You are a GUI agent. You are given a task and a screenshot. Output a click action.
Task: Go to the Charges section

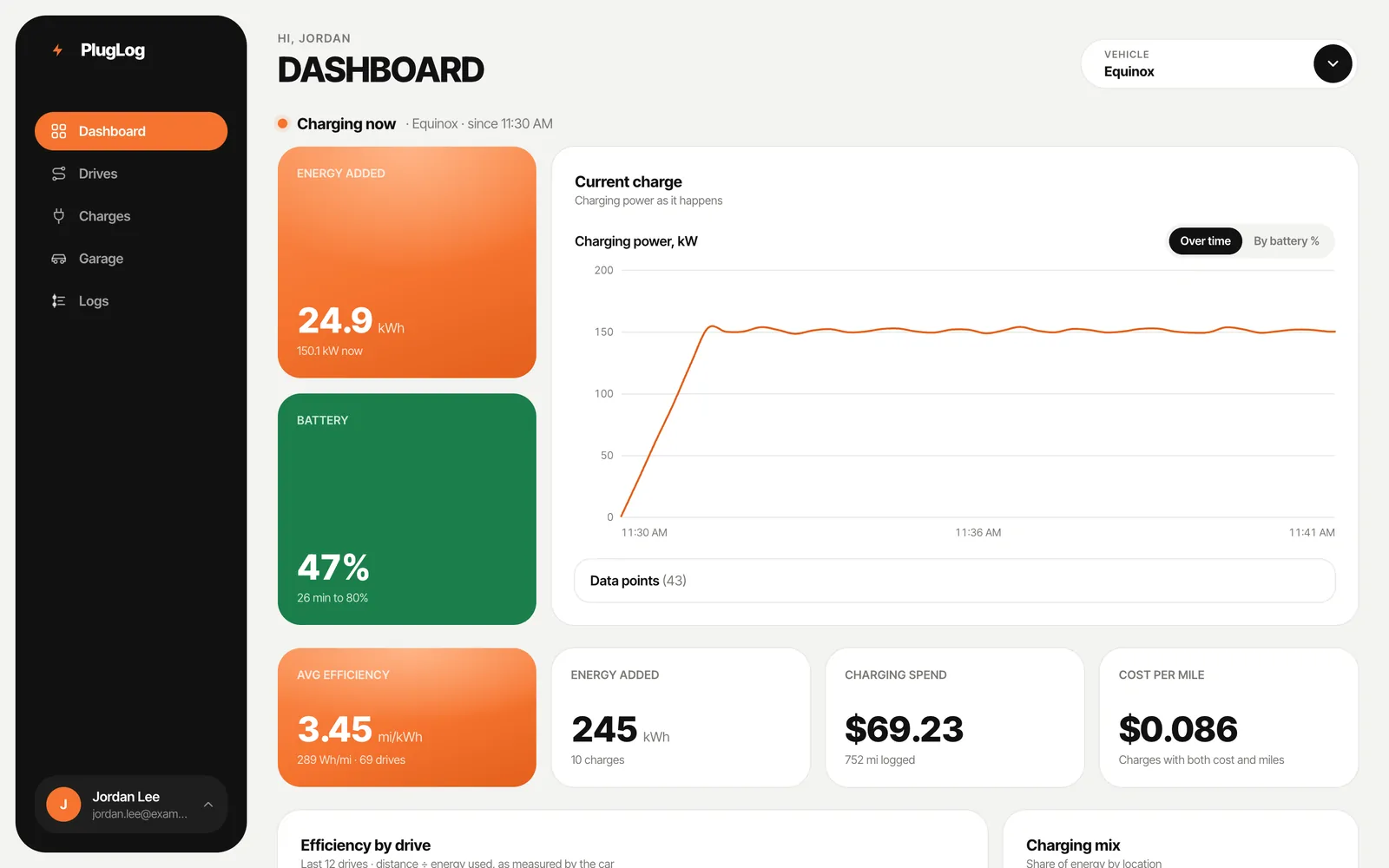pyautogui.click(x=131, y=216)
